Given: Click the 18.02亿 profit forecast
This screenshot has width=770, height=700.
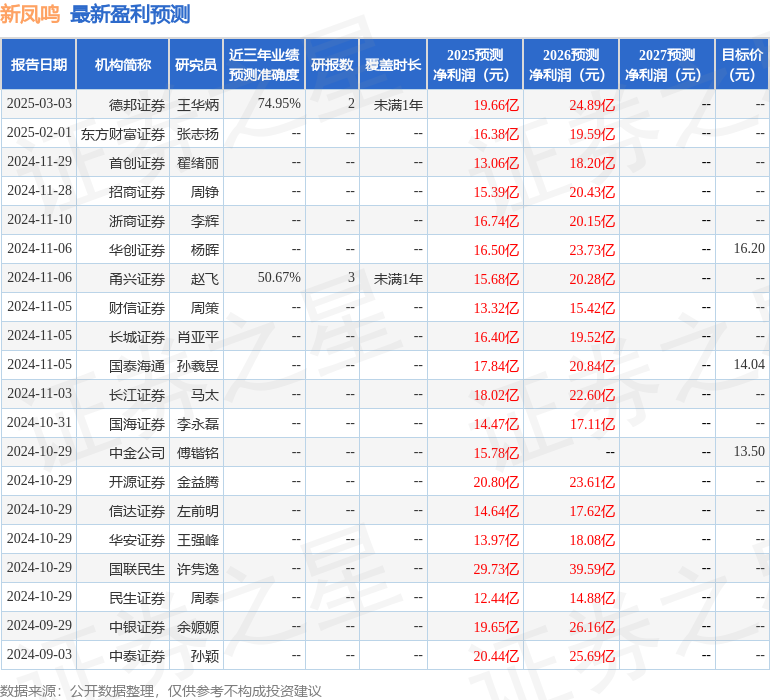Looking at the screenshot, I should pos(496,395).
